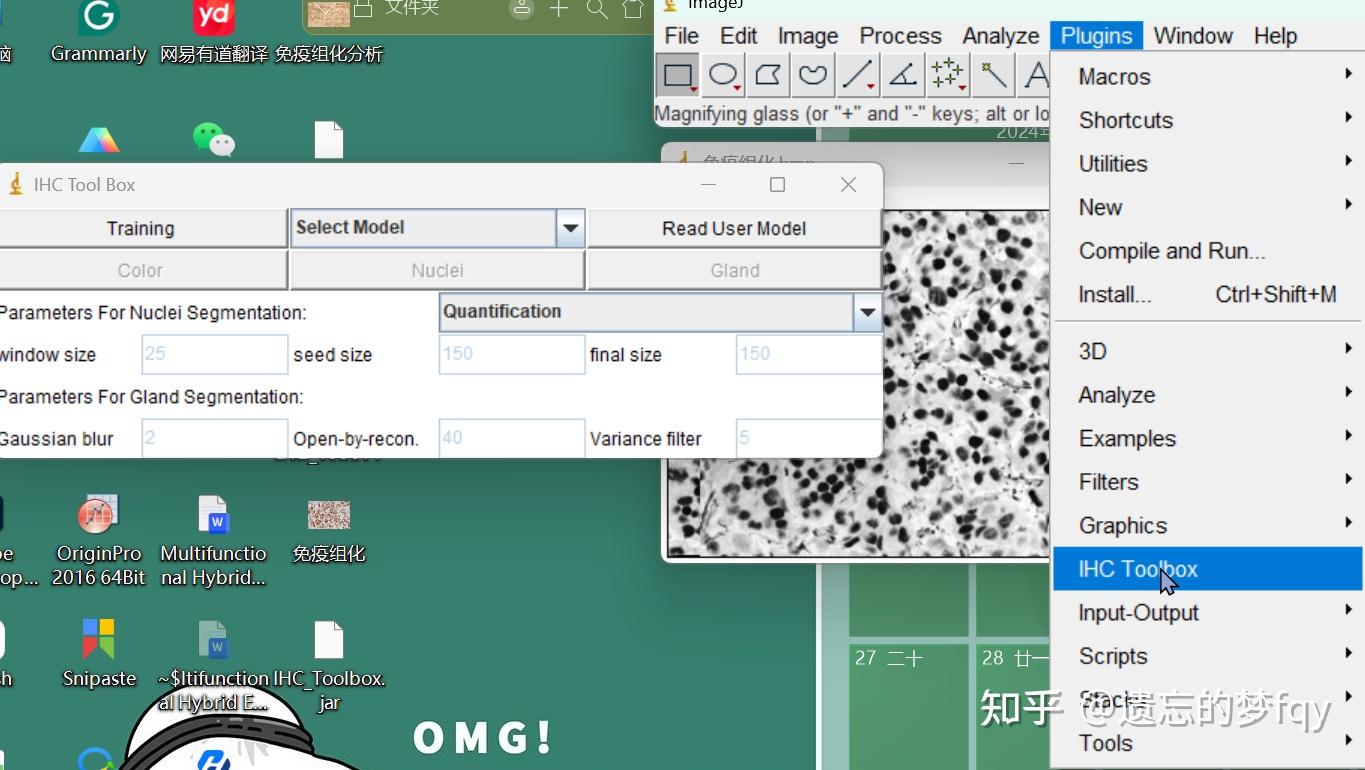The height and width of the screenshot is (770, 1365).
Task: Select the Polygon selection tool
Action: [x=768, y=75]
